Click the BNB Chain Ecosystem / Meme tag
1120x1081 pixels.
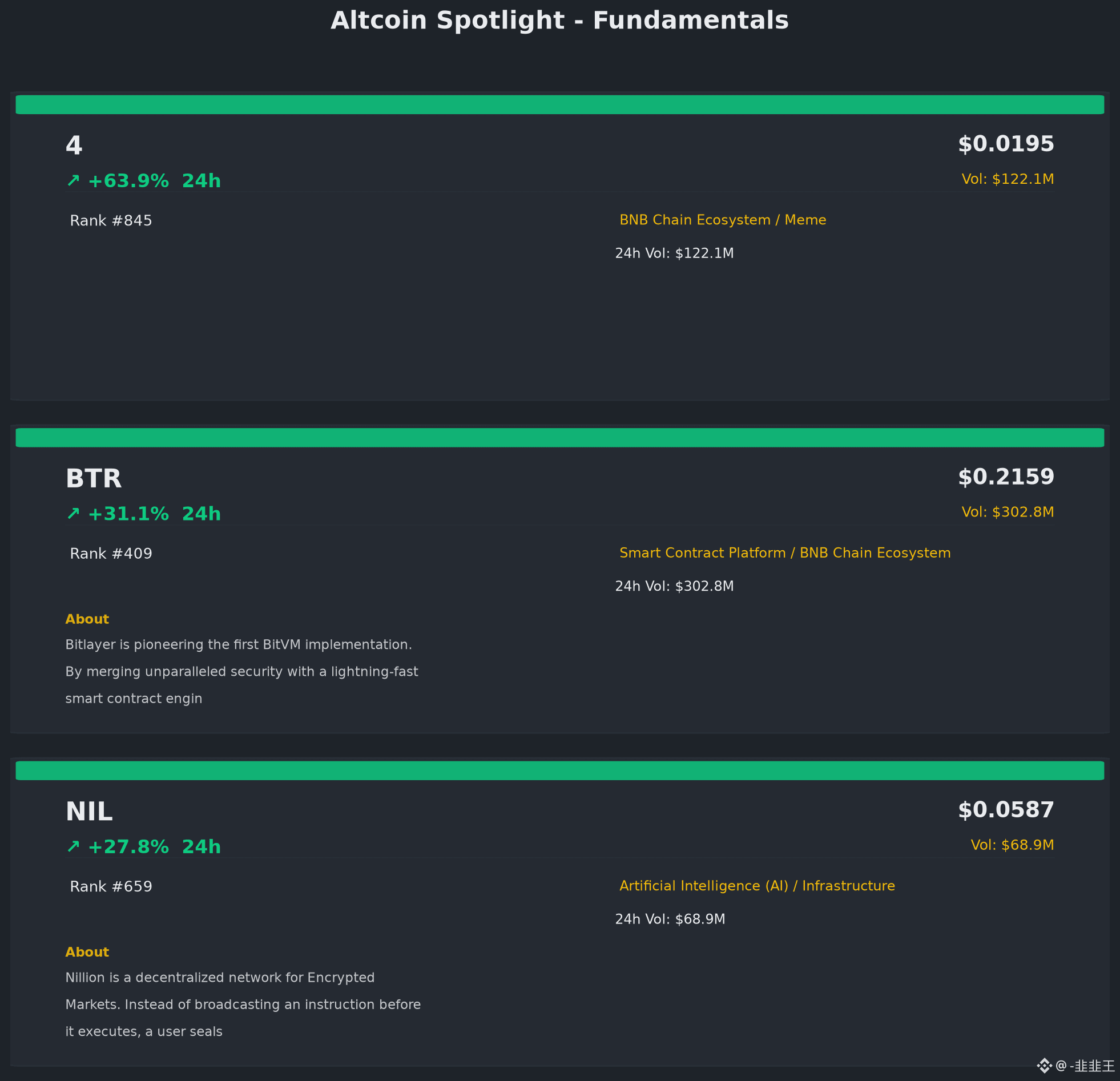coord(723,220)
